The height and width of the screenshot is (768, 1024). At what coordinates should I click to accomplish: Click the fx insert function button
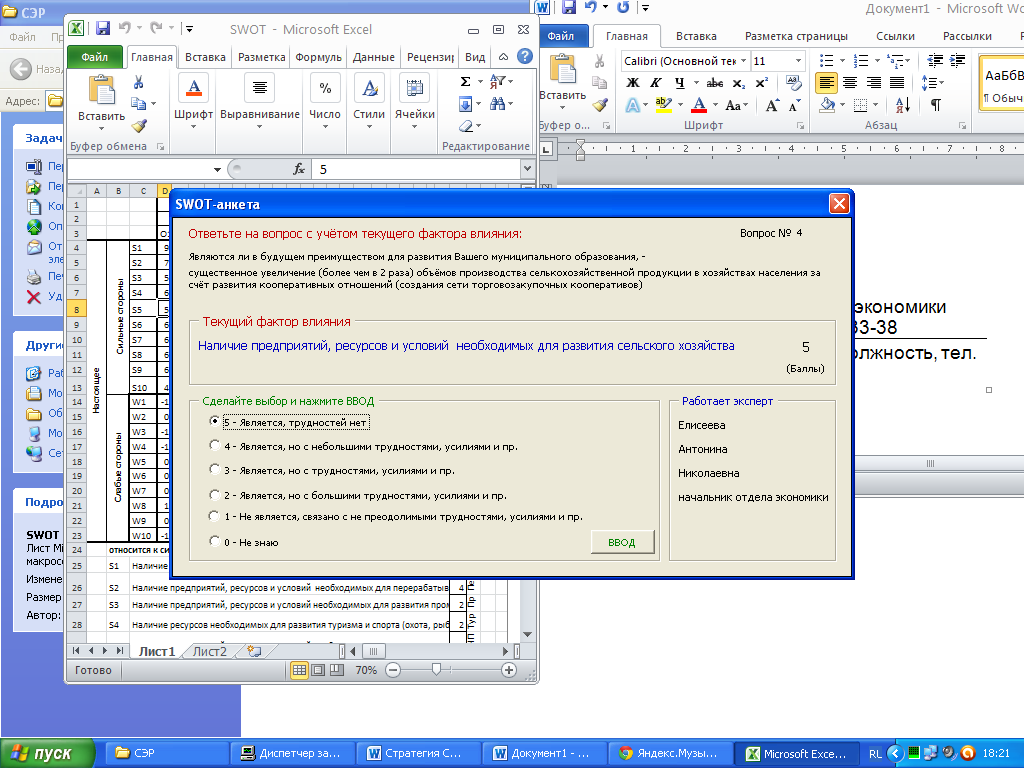click(298, 169)
